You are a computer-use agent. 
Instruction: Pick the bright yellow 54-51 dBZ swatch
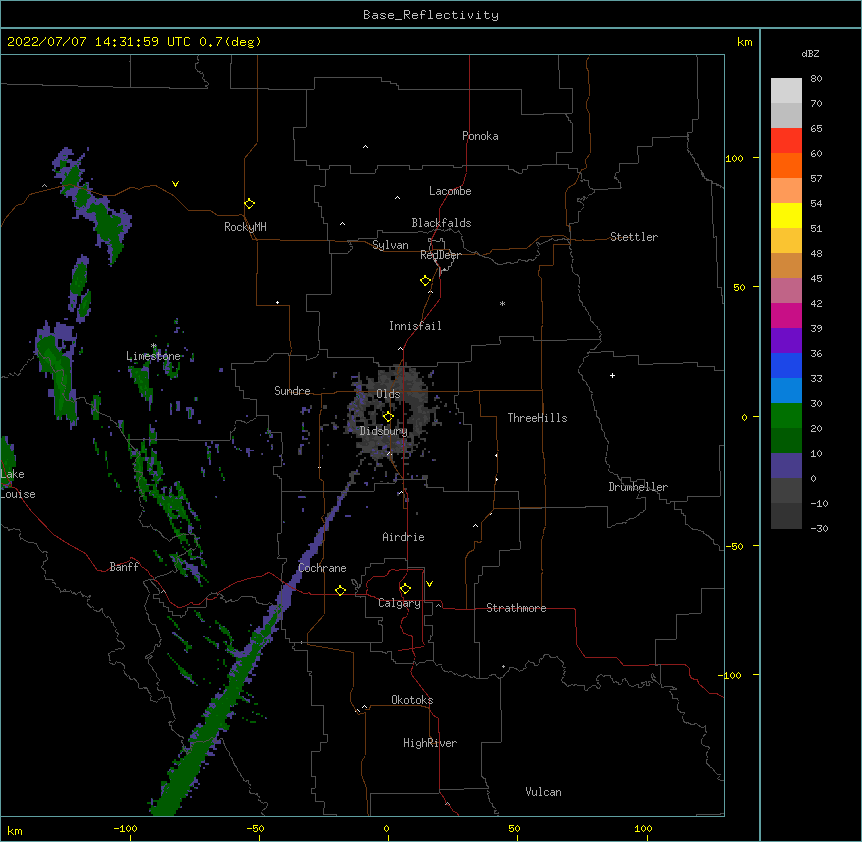(x=786, y=215)
